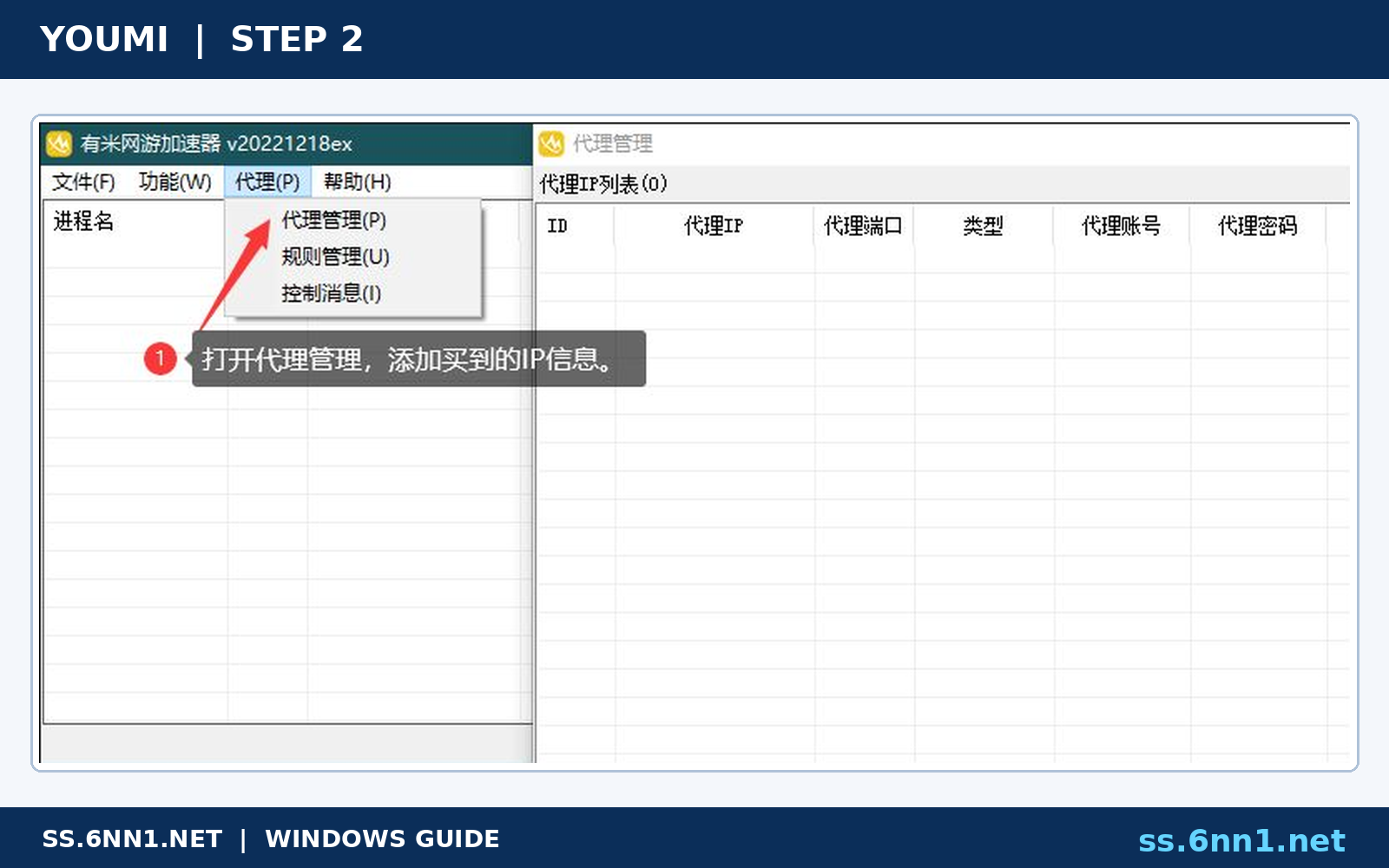Click the 代理管理 window icon
Screen dimensions: 1389x868
pos(551,143)
